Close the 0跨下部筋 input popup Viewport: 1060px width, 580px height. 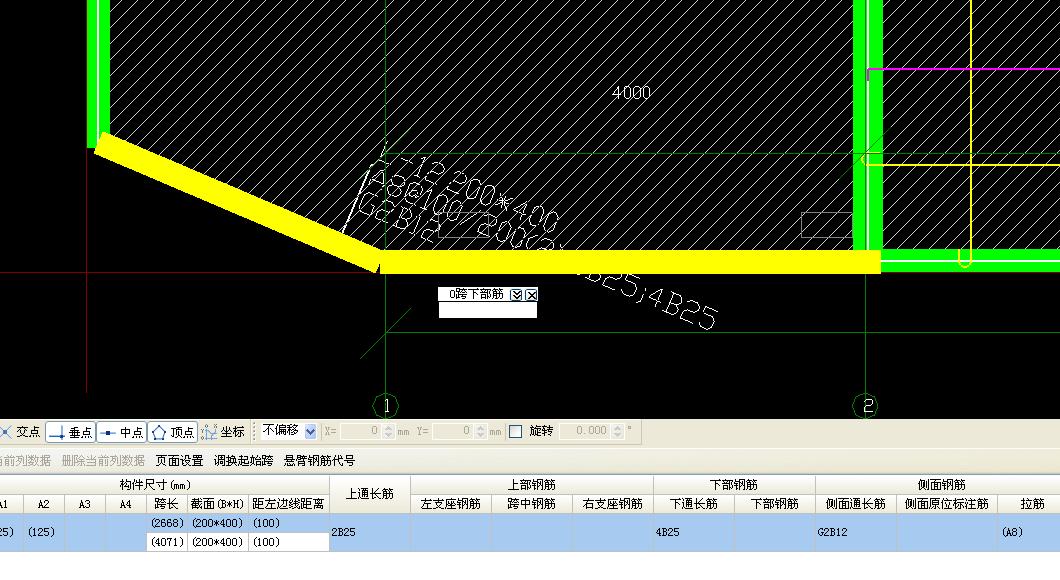pos(531,294)
